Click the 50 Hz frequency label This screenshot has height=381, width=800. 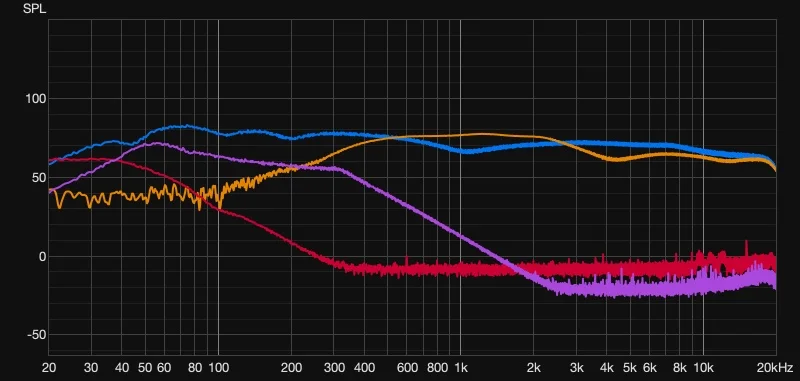tap(145, 367)
